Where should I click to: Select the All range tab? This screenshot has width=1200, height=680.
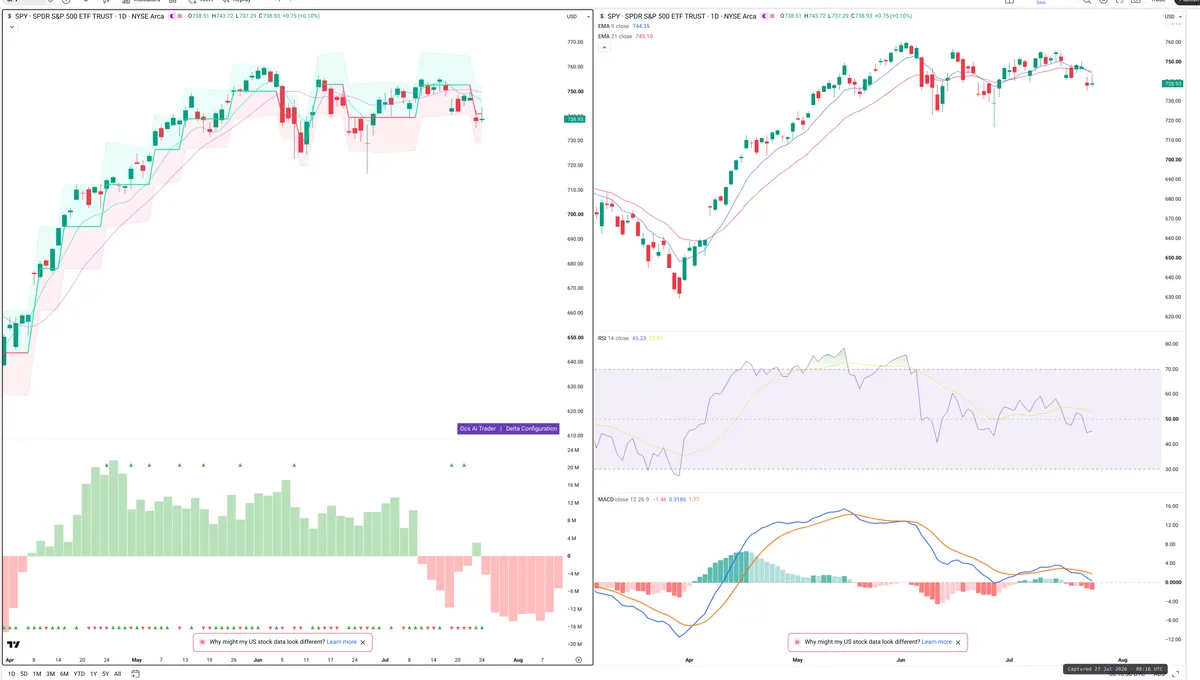(117, 674)
